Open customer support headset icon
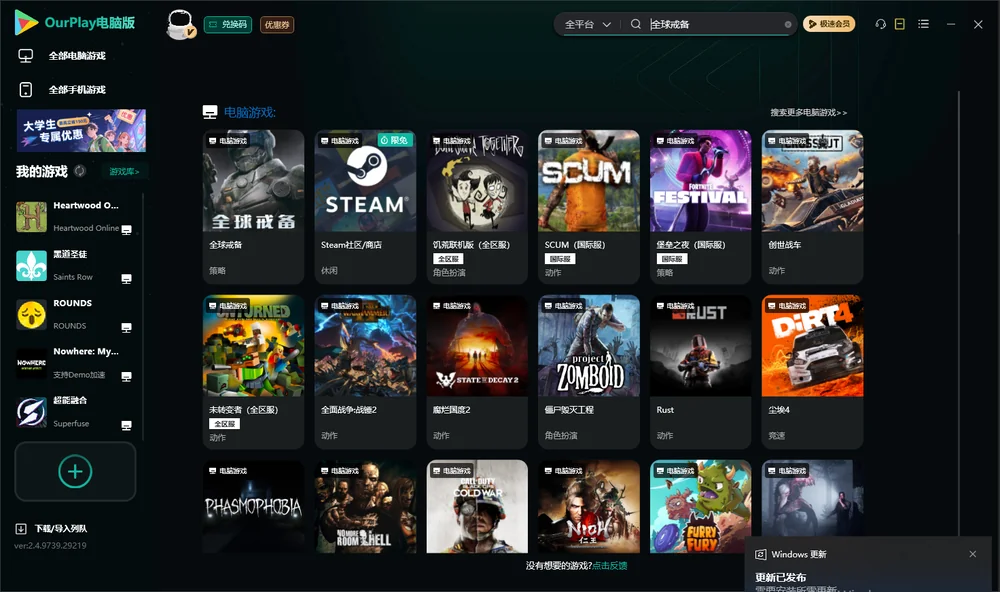 881,24
